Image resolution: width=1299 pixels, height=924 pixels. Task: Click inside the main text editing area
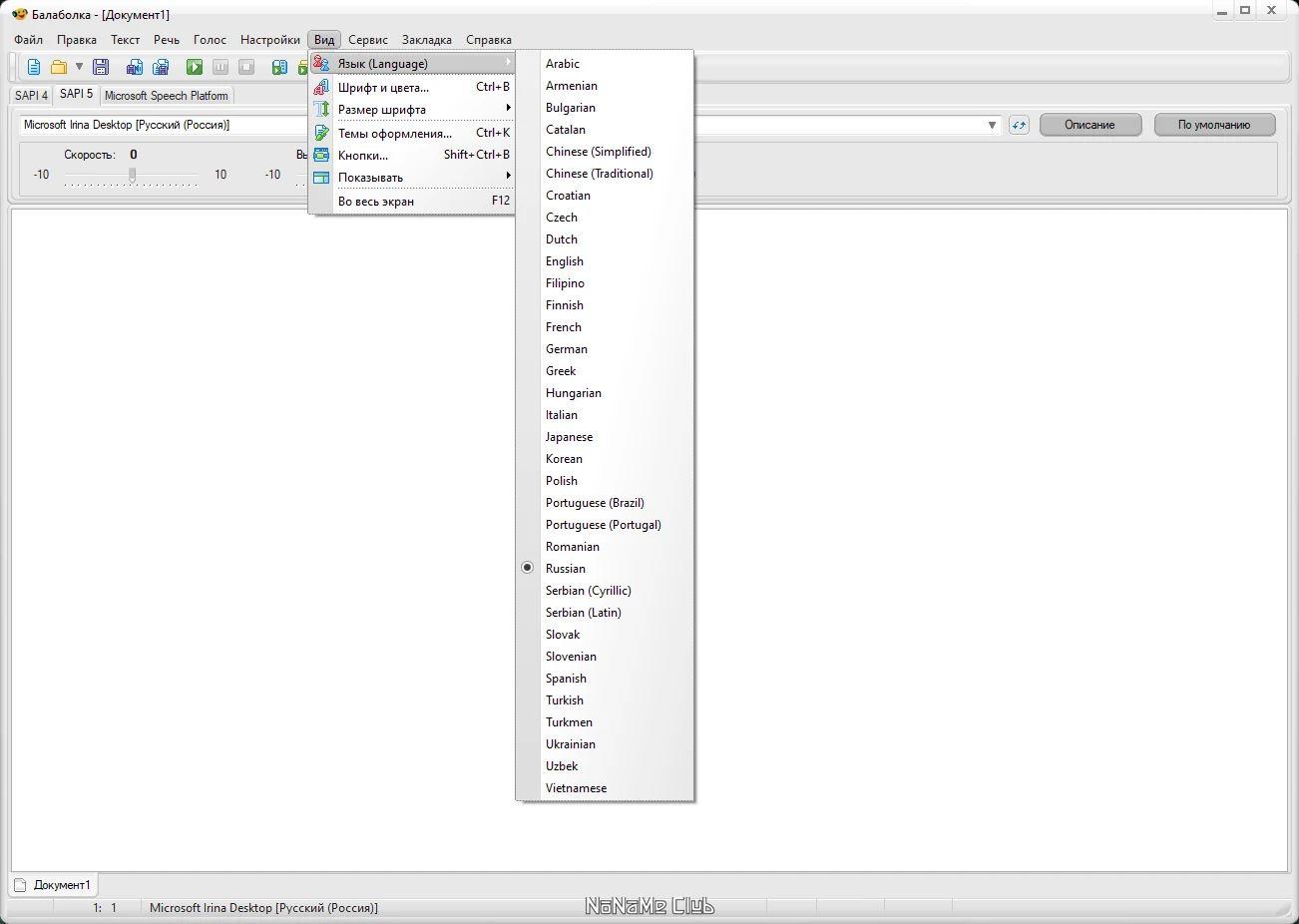point(649,540)
